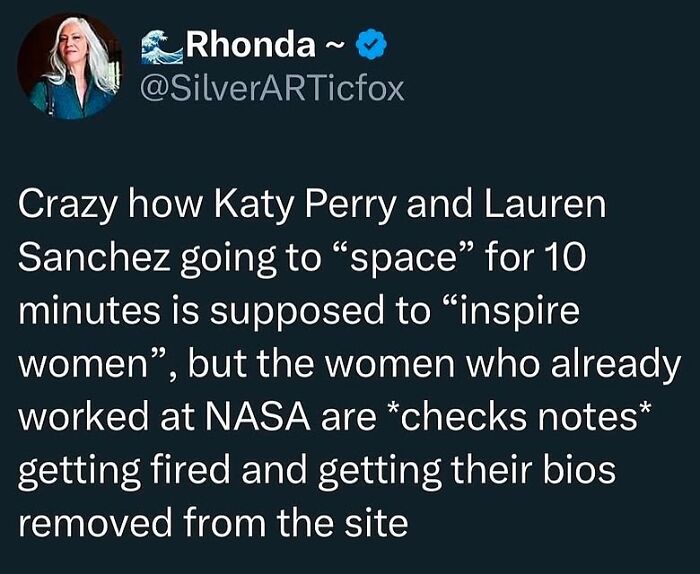Viewport: 700px width, 574px height.
Task: Click Rhonda's profile avatar photo
Action: pos(69,66)
